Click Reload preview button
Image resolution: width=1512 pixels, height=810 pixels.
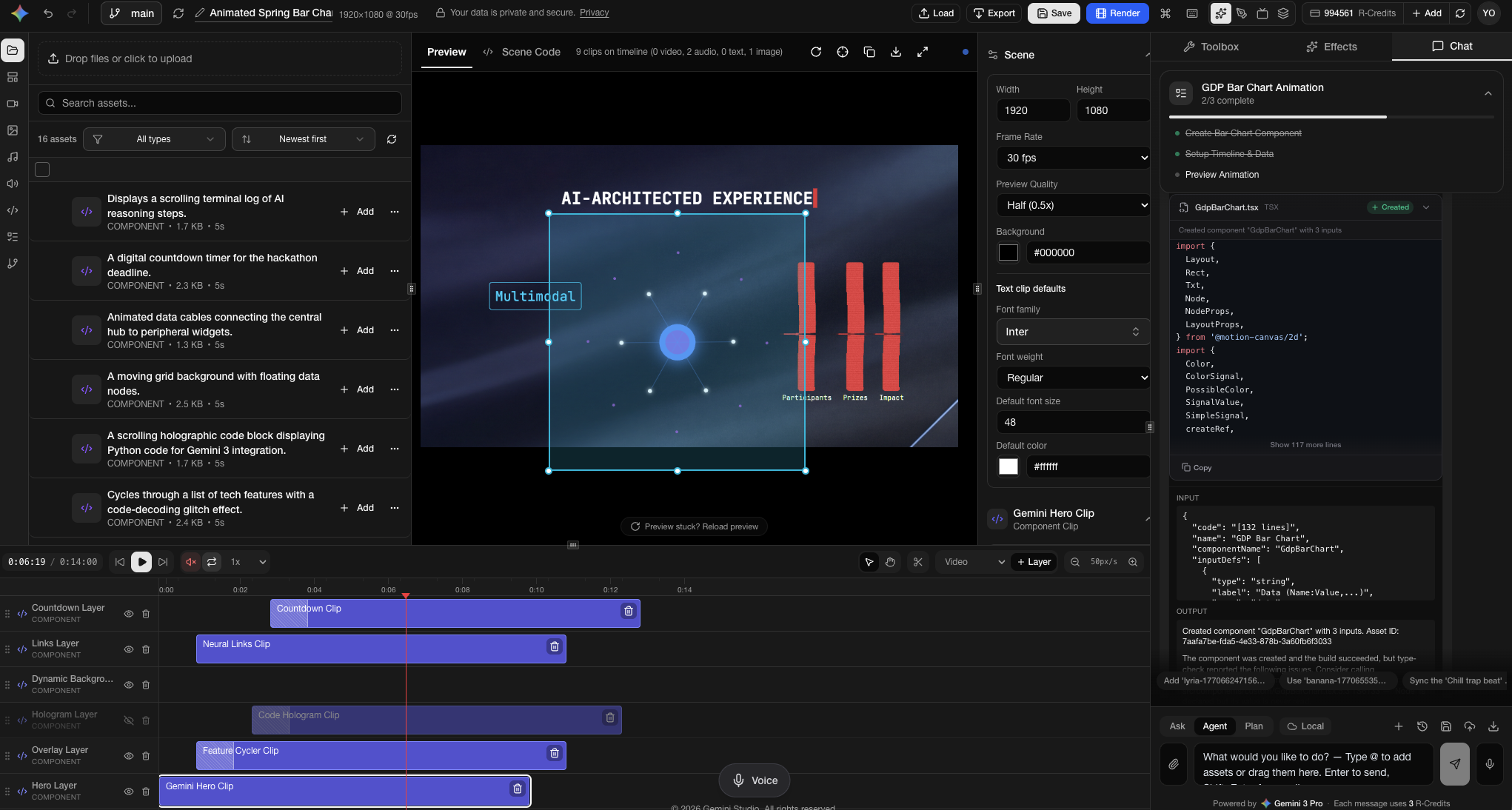click(694, 526)
